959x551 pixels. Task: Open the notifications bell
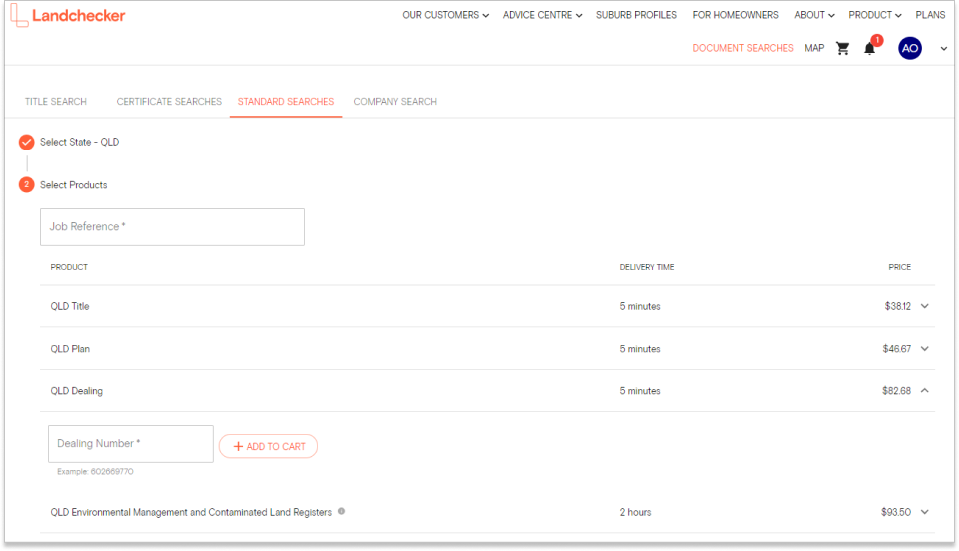pos(869,49)
